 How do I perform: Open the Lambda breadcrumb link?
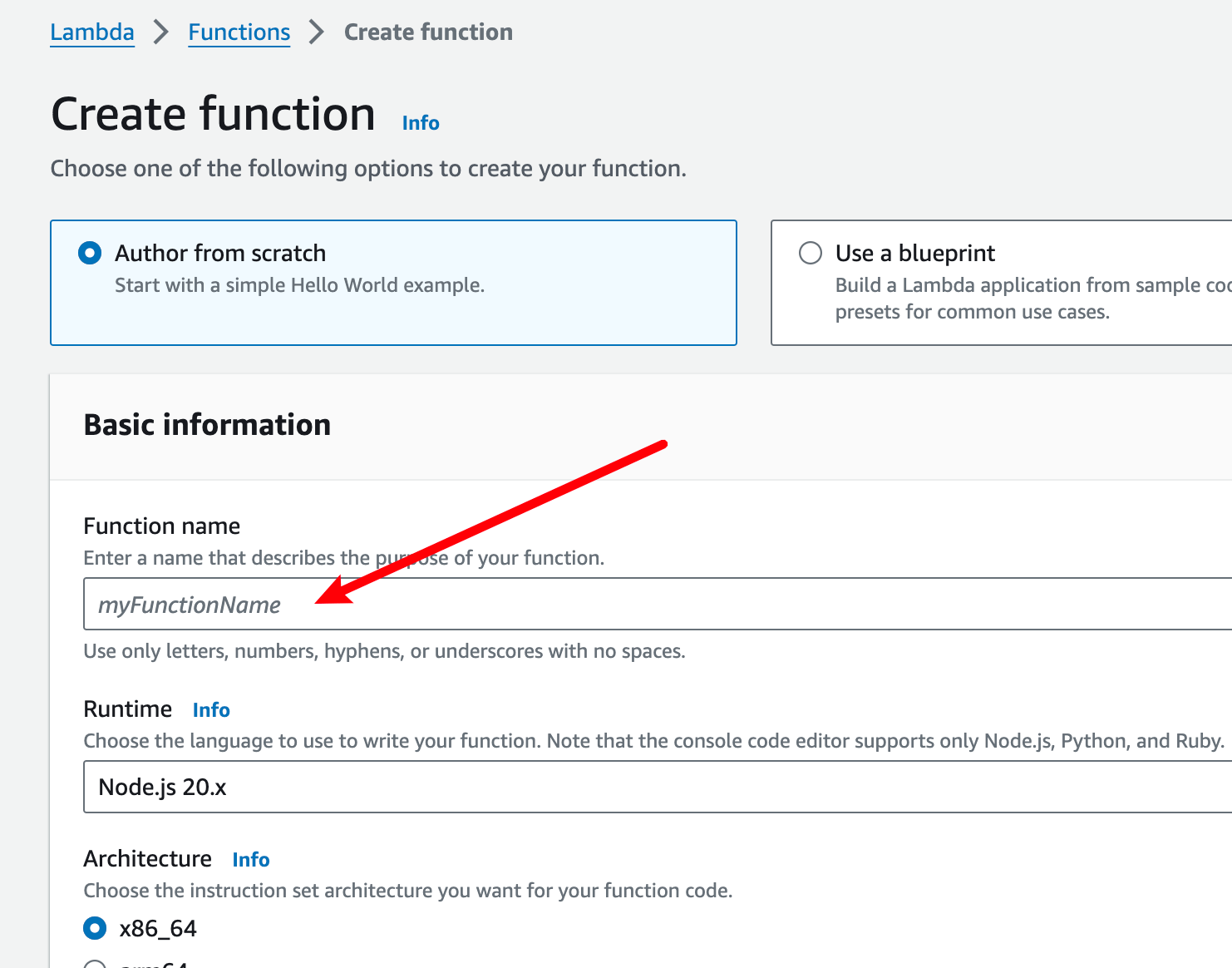click(92, 32)
